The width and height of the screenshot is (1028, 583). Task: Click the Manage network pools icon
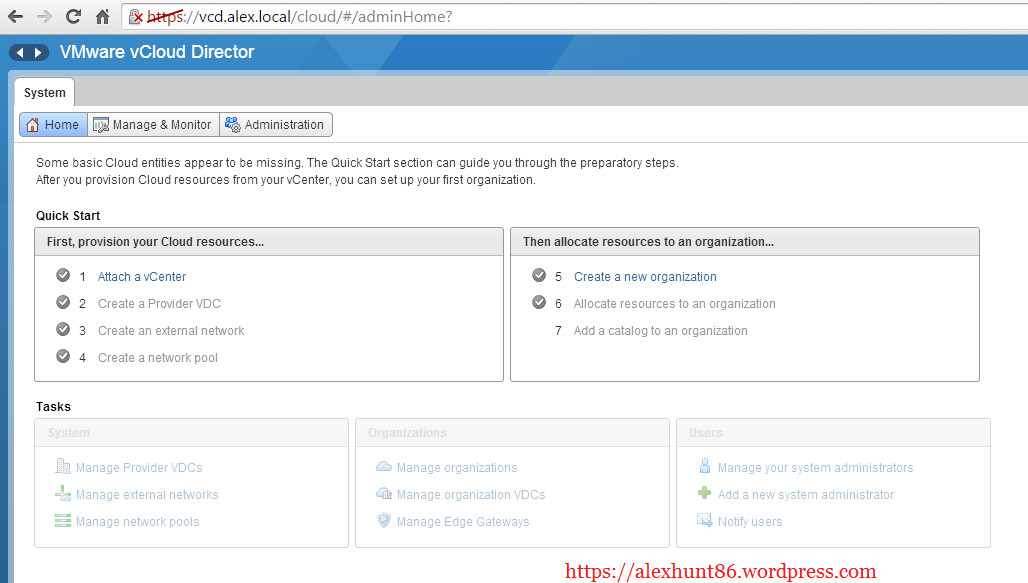point(63,521)
